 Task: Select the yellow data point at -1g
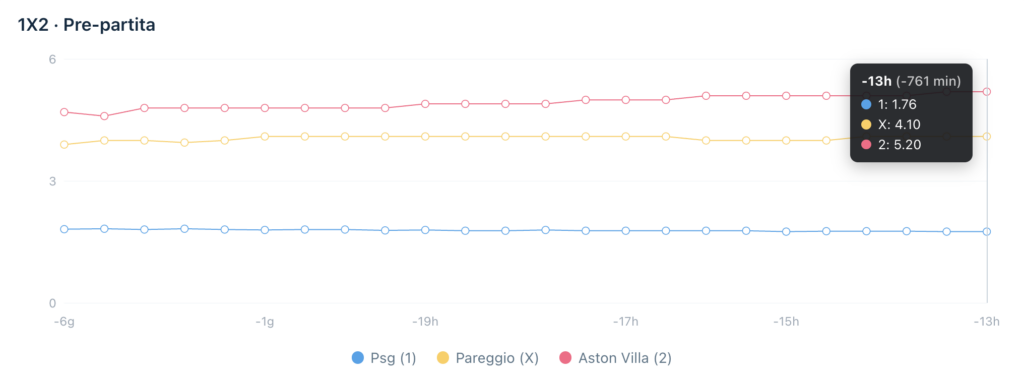264,136
